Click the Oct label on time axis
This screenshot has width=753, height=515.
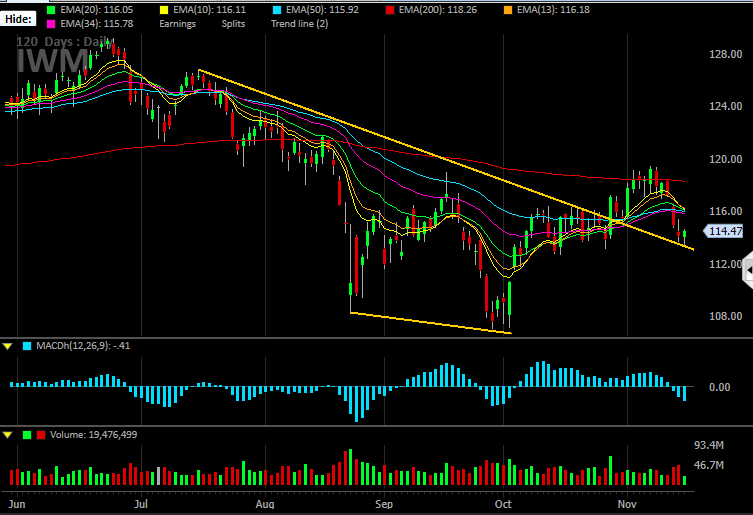click(x=503, y=504)
